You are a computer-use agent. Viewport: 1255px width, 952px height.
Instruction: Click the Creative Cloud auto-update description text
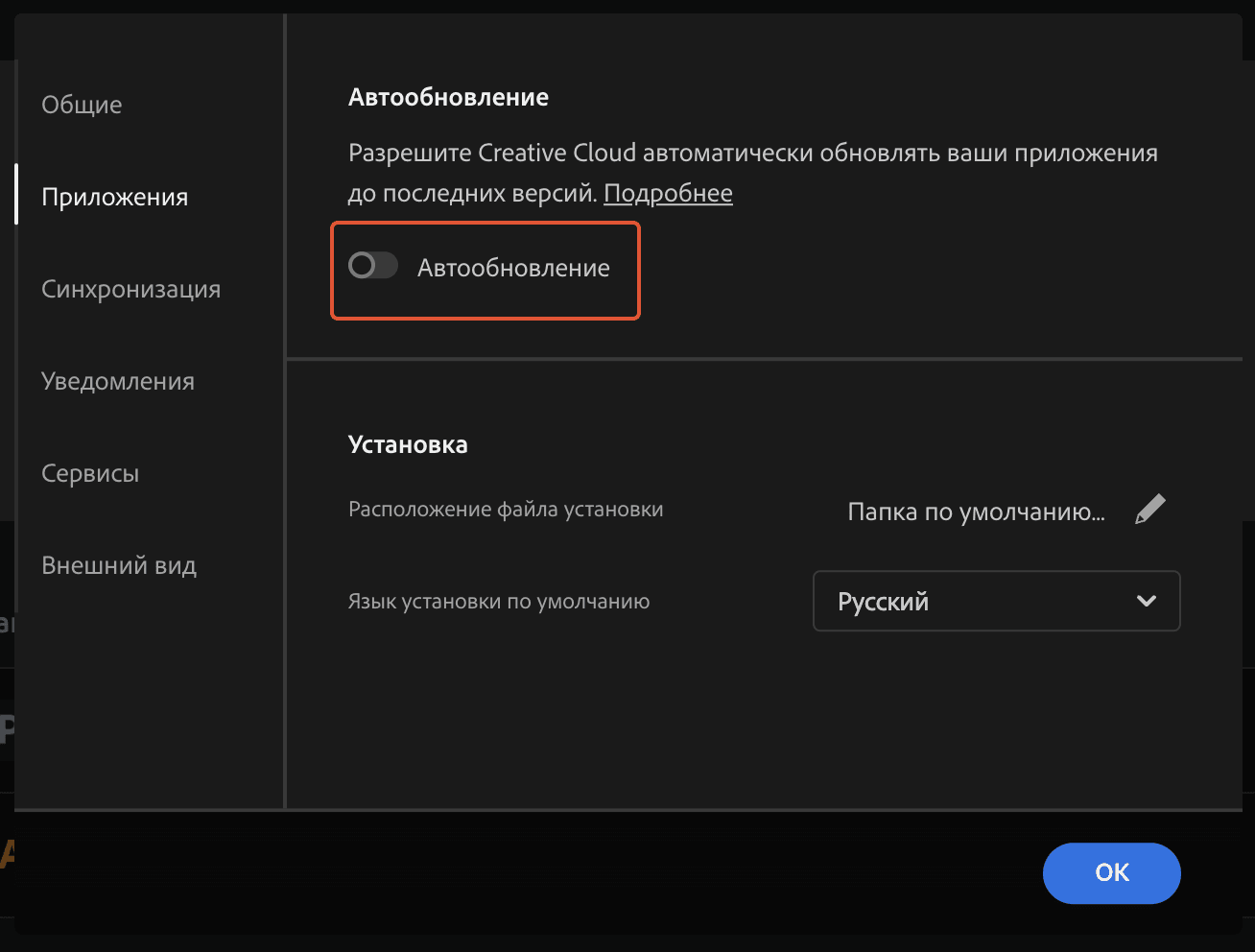[x=752, y=154]
